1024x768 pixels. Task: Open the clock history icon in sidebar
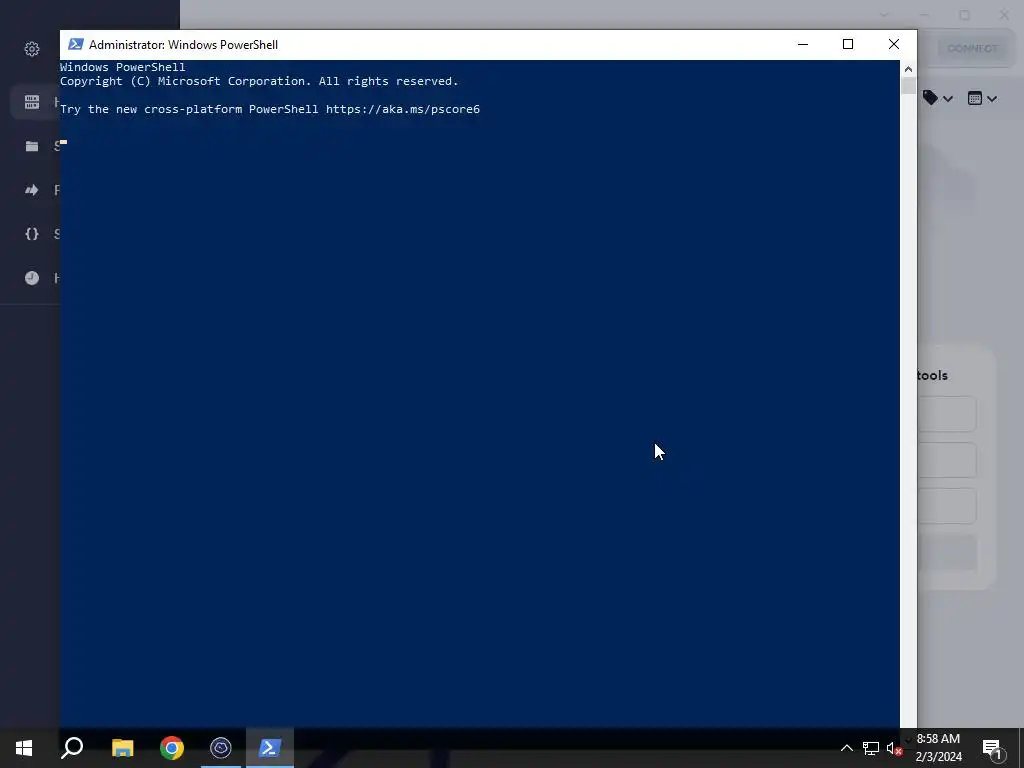point(31,278)
